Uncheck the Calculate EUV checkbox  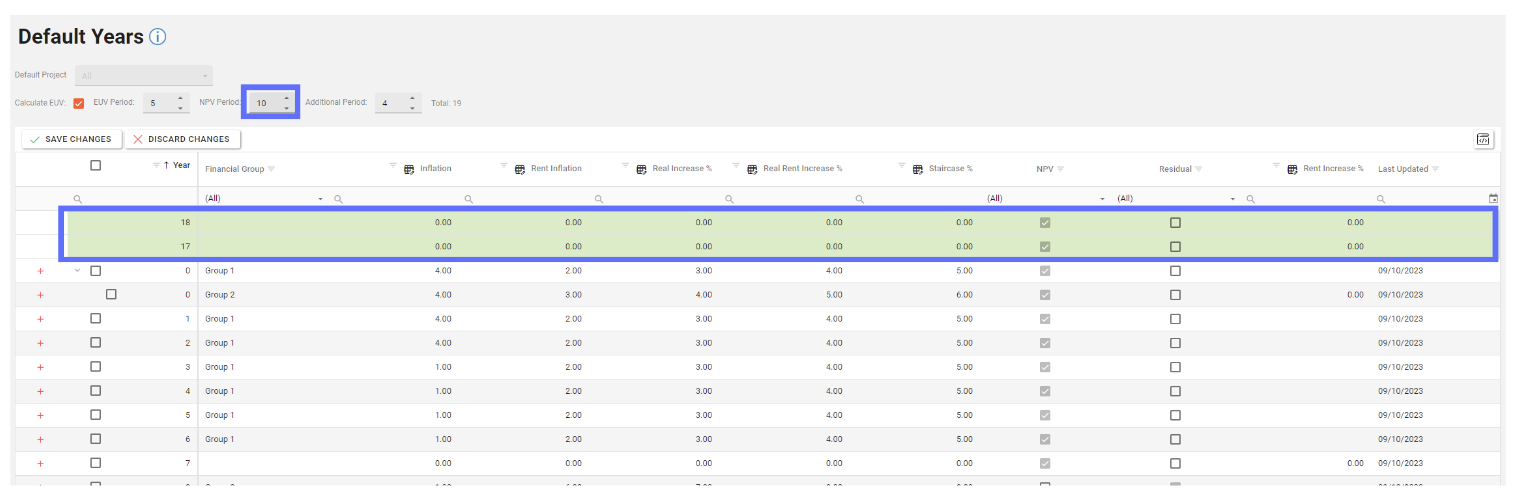tap(78, 103)
